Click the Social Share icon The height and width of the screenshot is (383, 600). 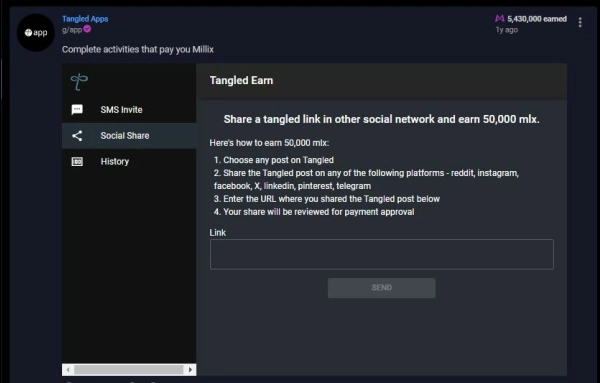click(77, 136)
